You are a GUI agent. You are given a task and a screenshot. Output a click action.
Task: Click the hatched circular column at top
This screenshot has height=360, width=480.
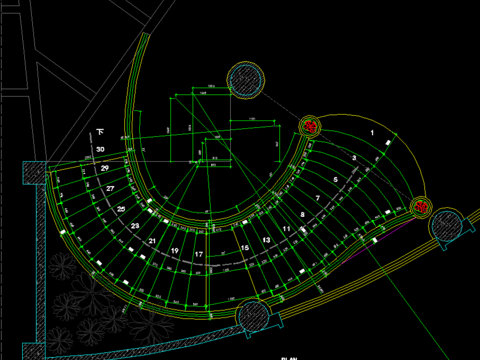coord(246,80)
